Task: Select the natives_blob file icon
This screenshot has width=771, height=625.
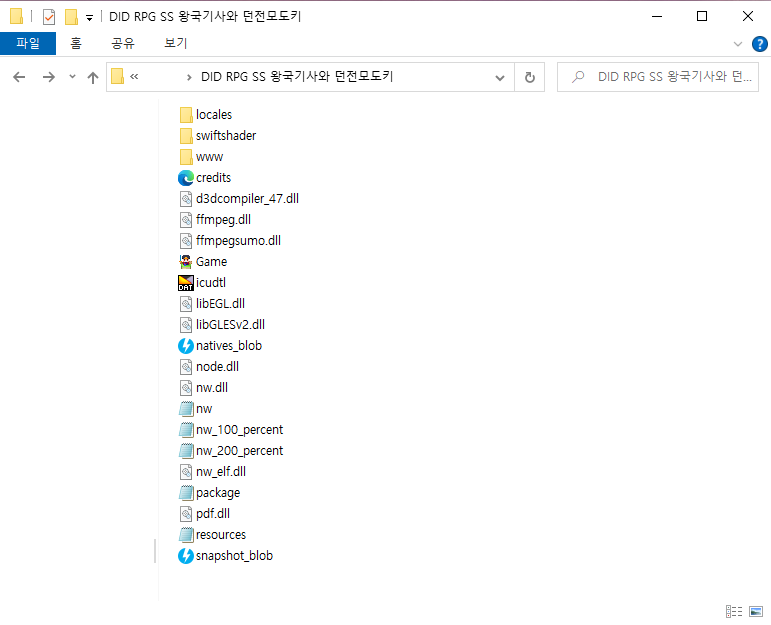Action: [x=185, y=346]
